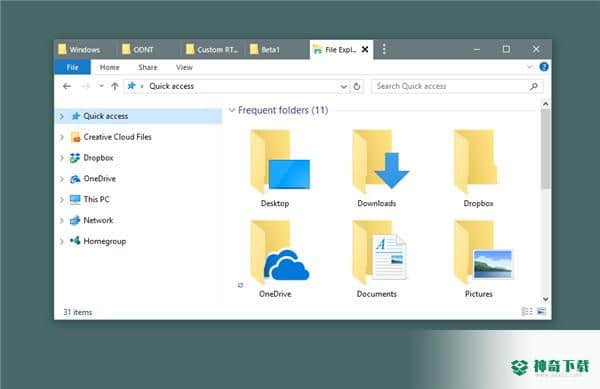Click the "Frequent folders (11)" heading
Image resolution: width=600 pixels, height=389 pixels.
click(x=283, y=110)
